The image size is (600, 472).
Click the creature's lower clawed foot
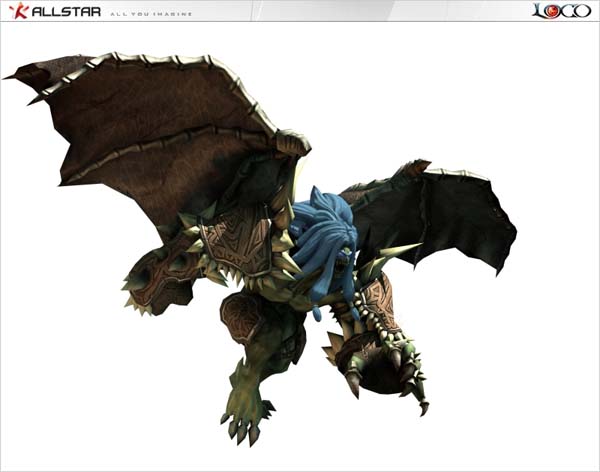point(243,418)
